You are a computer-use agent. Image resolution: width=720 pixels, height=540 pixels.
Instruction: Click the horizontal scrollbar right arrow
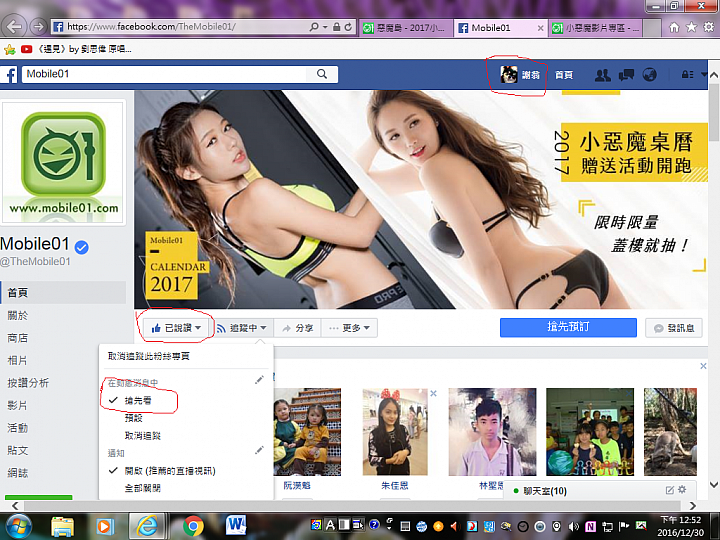(x=693, y=506)
